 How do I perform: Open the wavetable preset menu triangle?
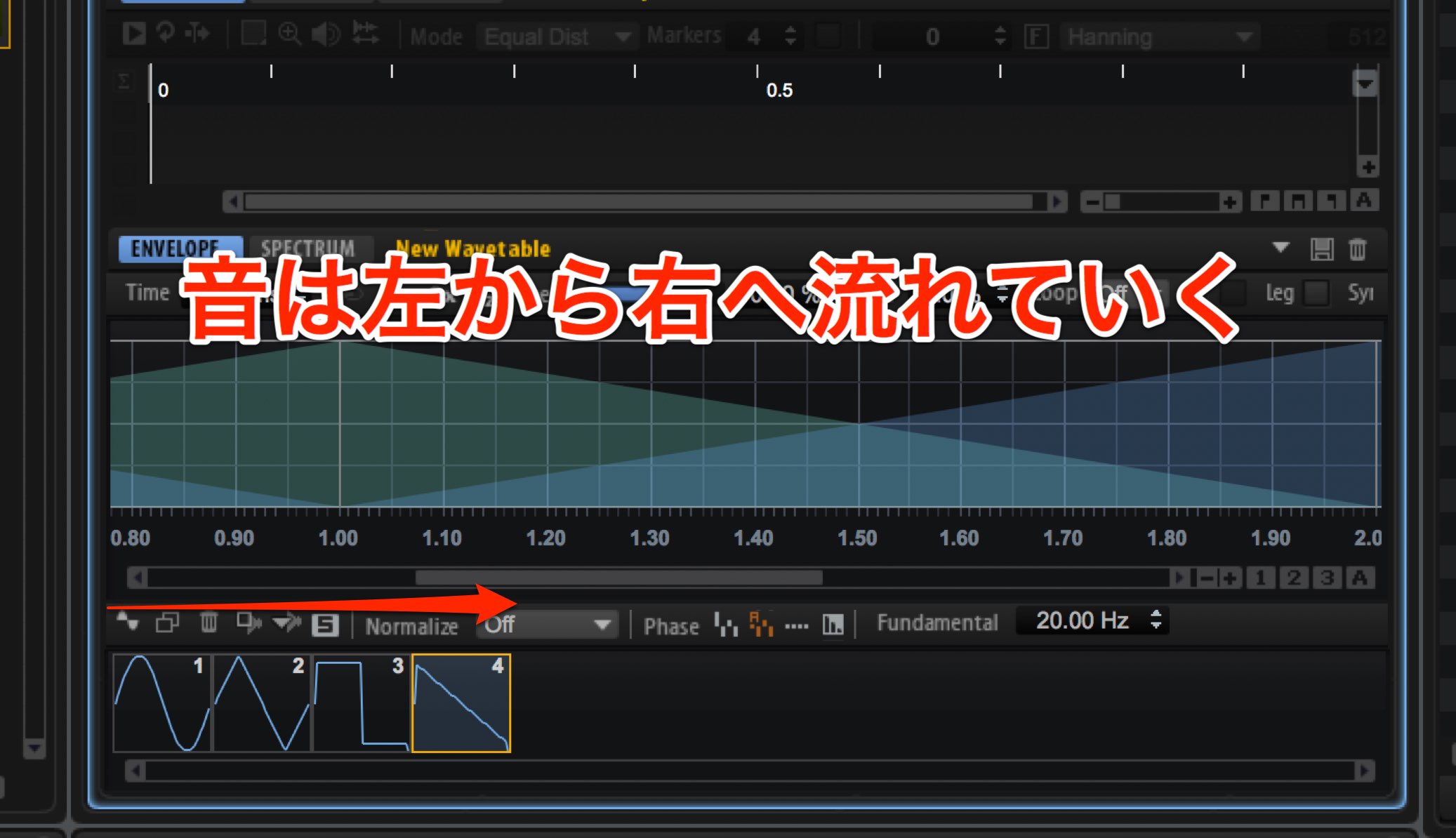1280,248
